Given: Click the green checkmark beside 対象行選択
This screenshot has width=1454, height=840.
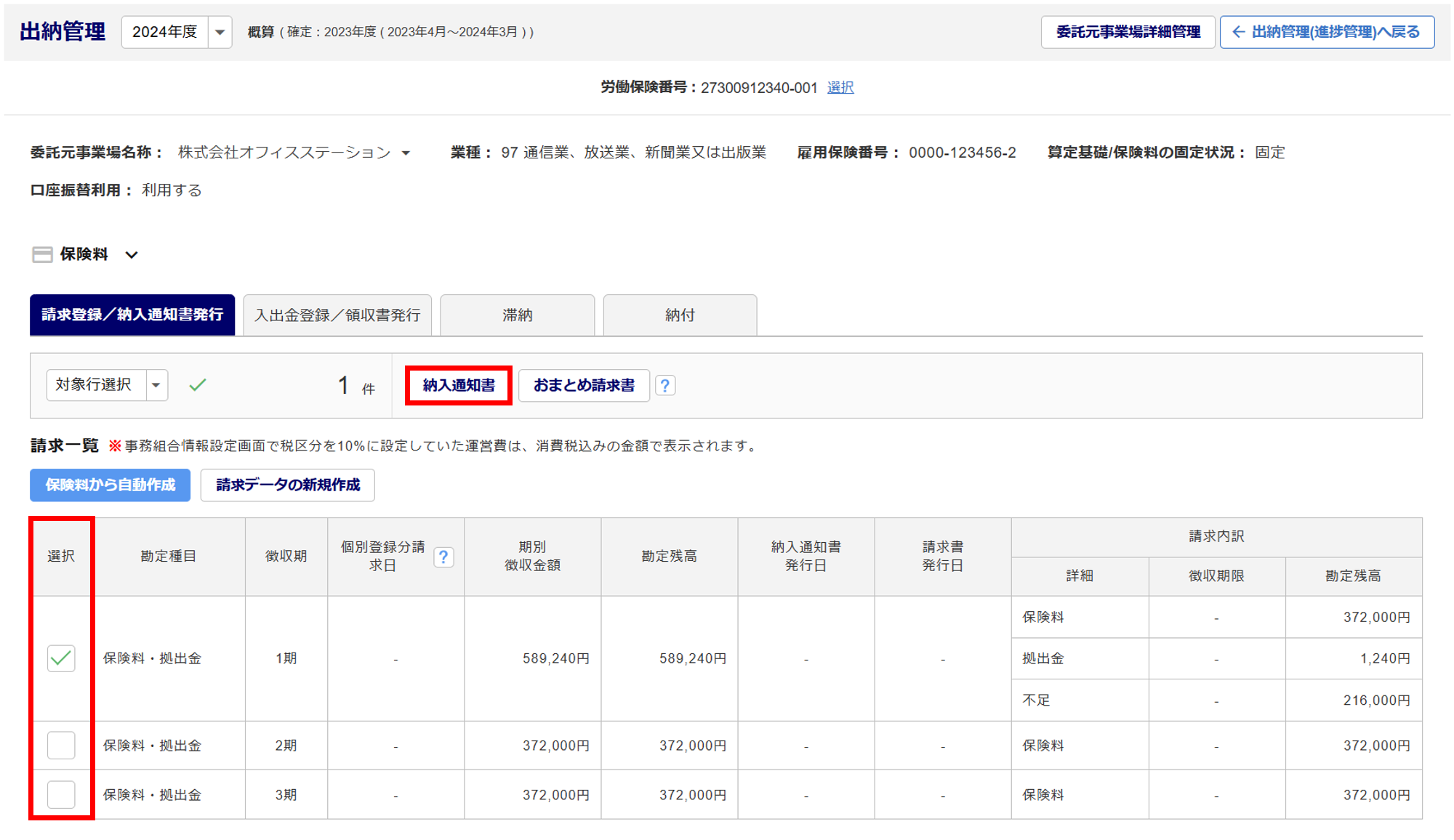Looking at the screenshot, I should [198, 385].
